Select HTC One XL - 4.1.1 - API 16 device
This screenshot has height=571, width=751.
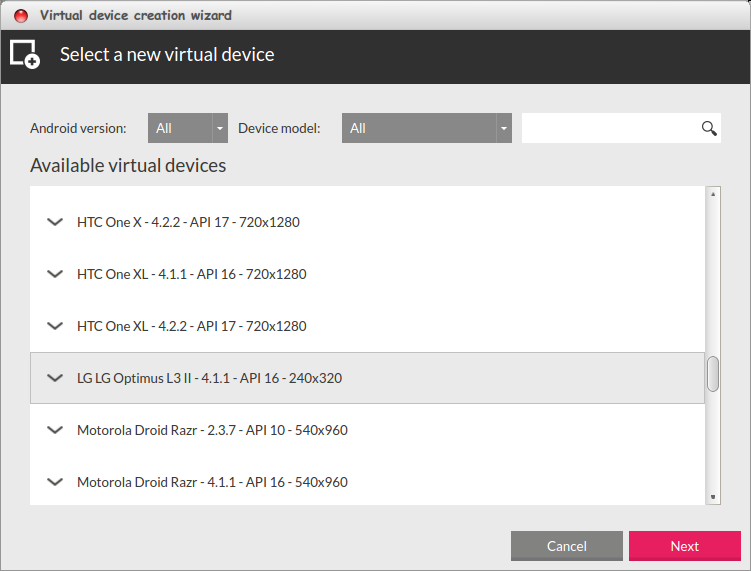367,274
